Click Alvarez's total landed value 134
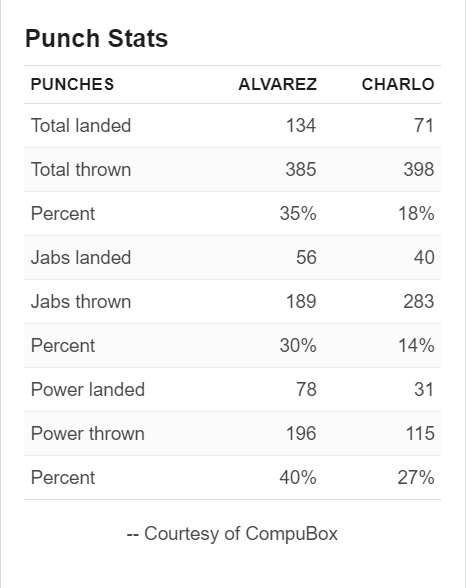 (x=301, y=126)
